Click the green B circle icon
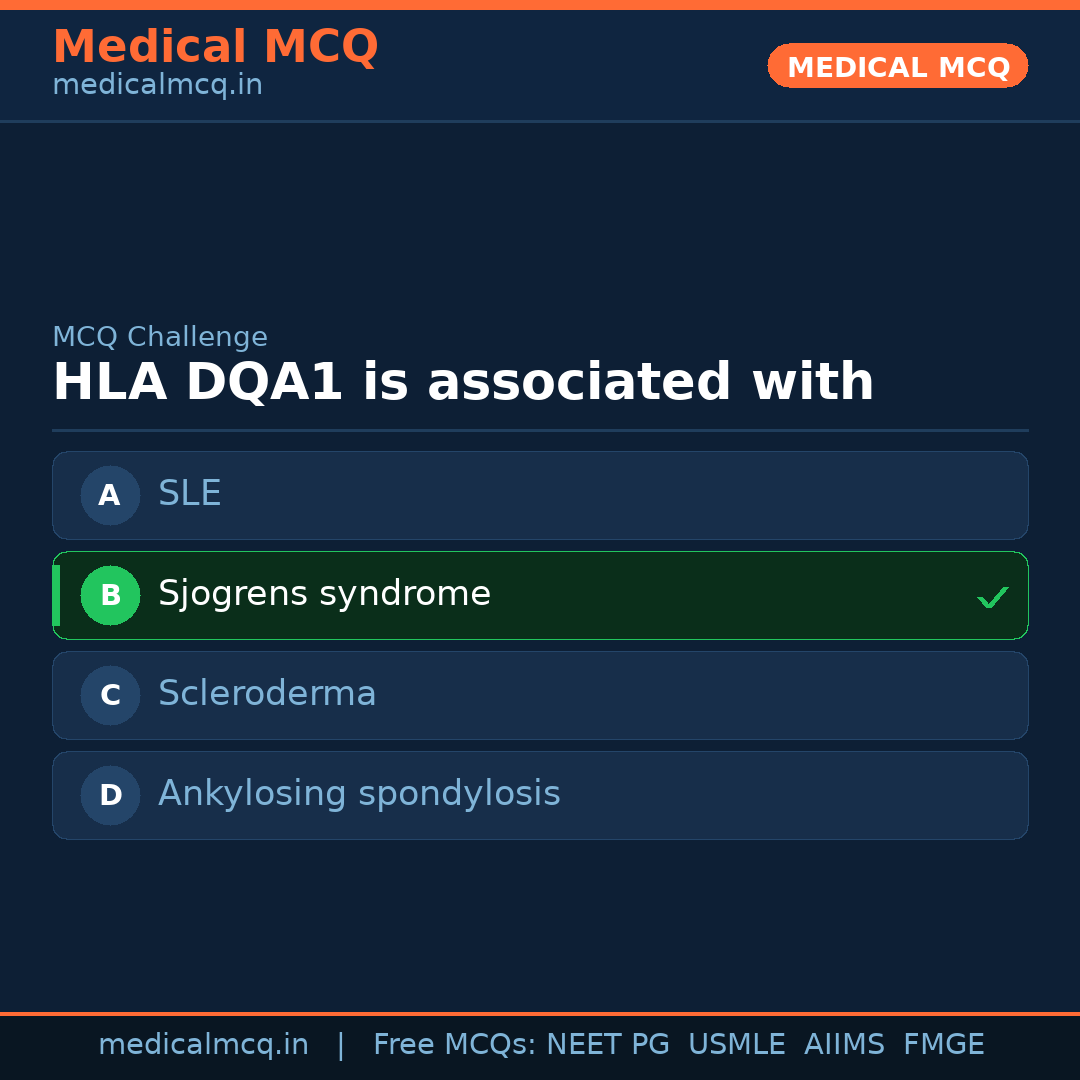Viewport: 1080px width, 1080px height. (x=110, y=595)
